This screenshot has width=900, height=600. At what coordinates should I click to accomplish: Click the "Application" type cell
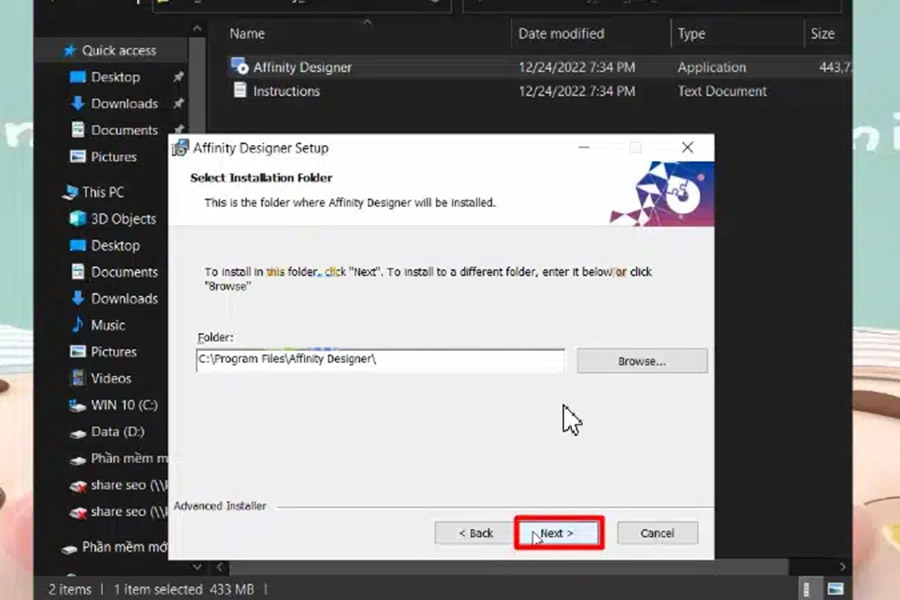point(712,67)
